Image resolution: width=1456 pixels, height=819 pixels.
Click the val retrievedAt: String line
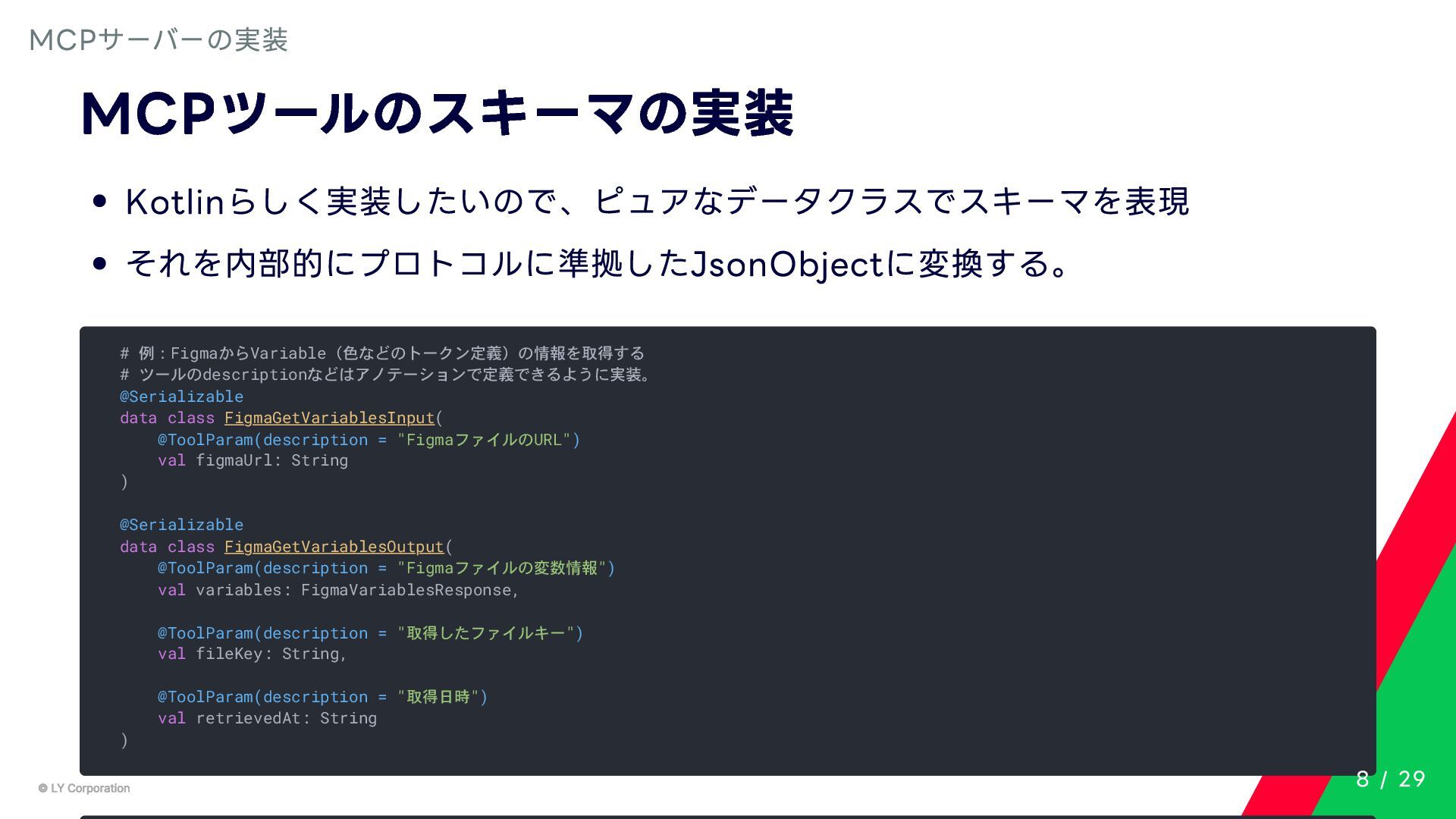(267, 718)
